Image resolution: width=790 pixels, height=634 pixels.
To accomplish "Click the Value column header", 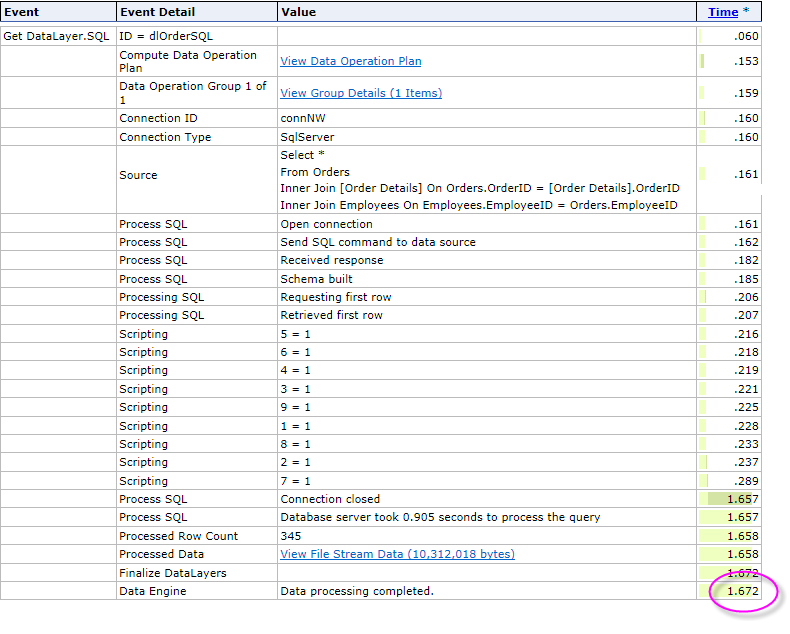I will click(298, 12).
